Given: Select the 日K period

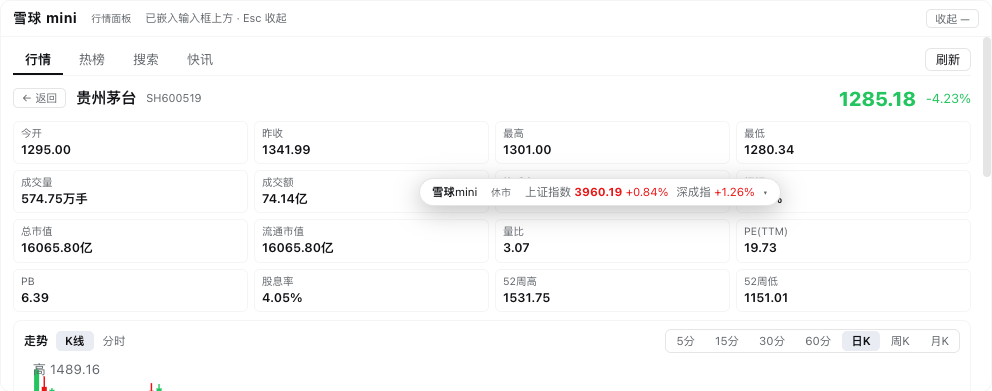Looking at the screenshot, I should click(861, 341).
